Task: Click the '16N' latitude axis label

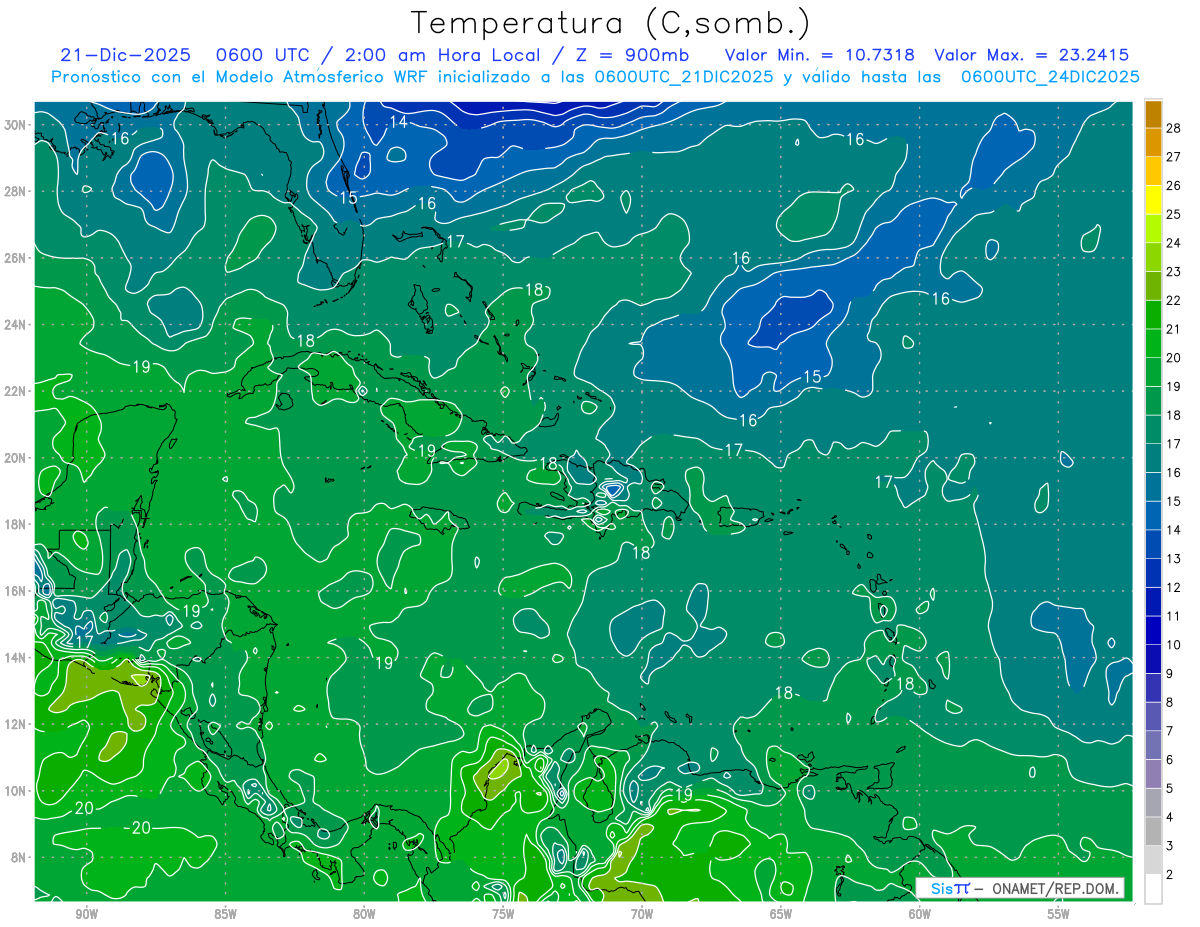Action: click(x=15, y=591)
